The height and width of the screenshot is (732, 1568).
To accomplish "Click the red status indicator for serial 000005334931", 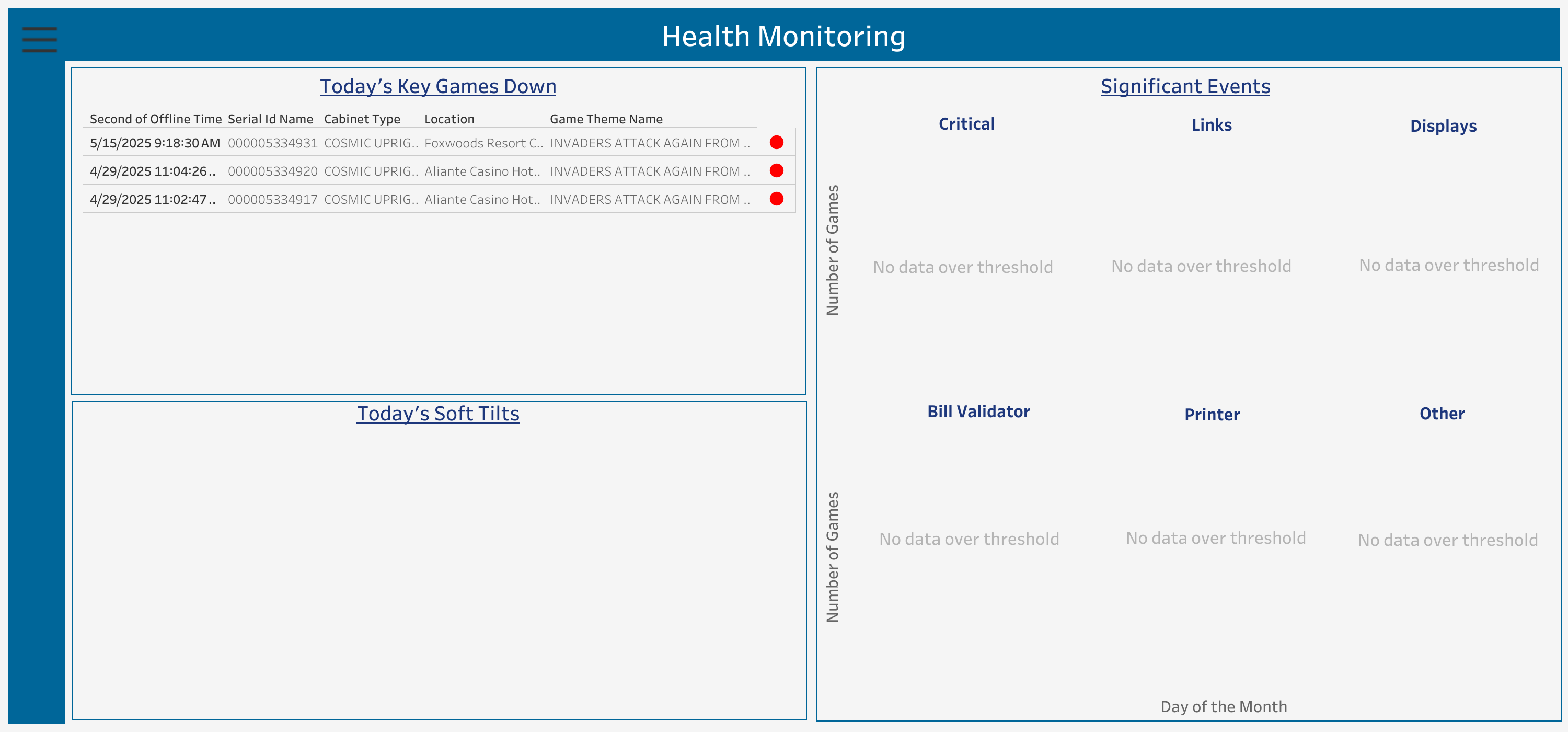I will [776, 143].
